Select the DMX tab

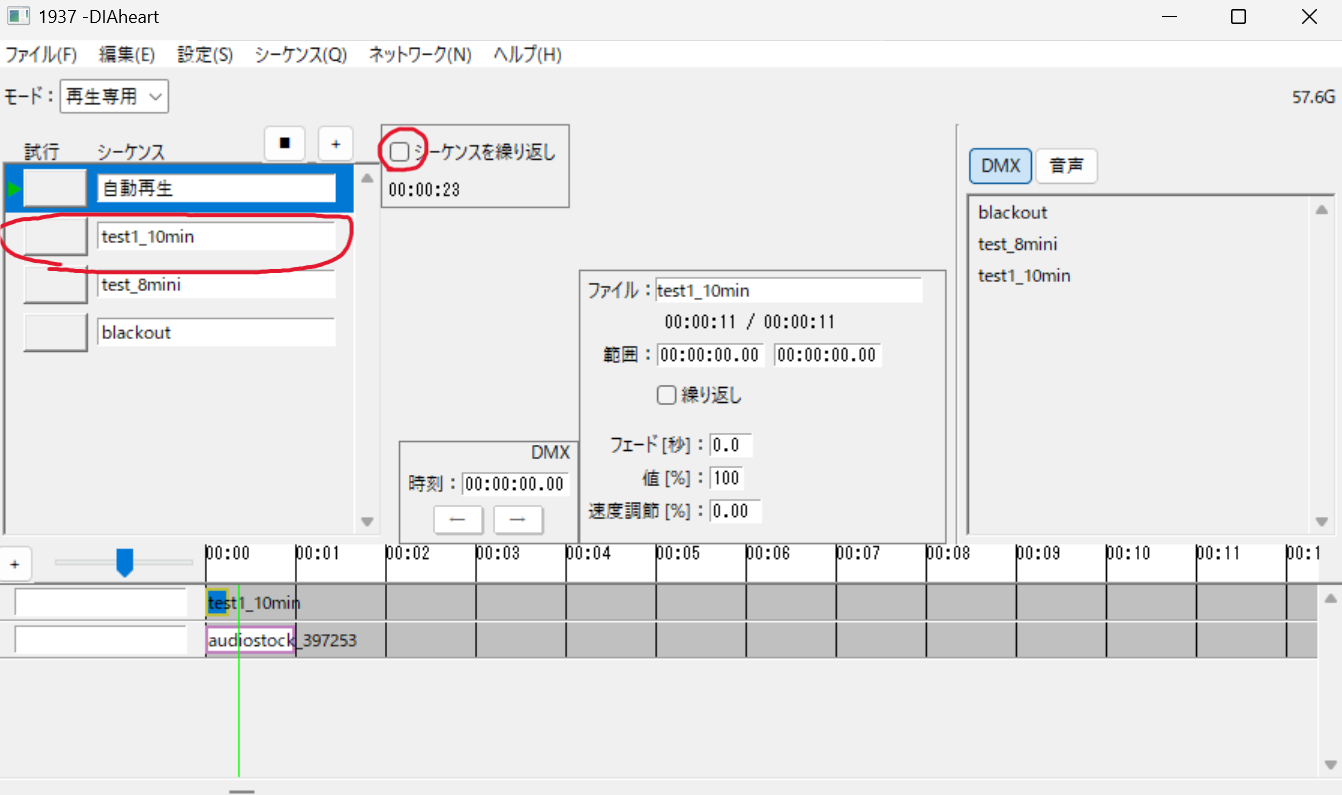pyautogui.click(x=1000, y=166)
